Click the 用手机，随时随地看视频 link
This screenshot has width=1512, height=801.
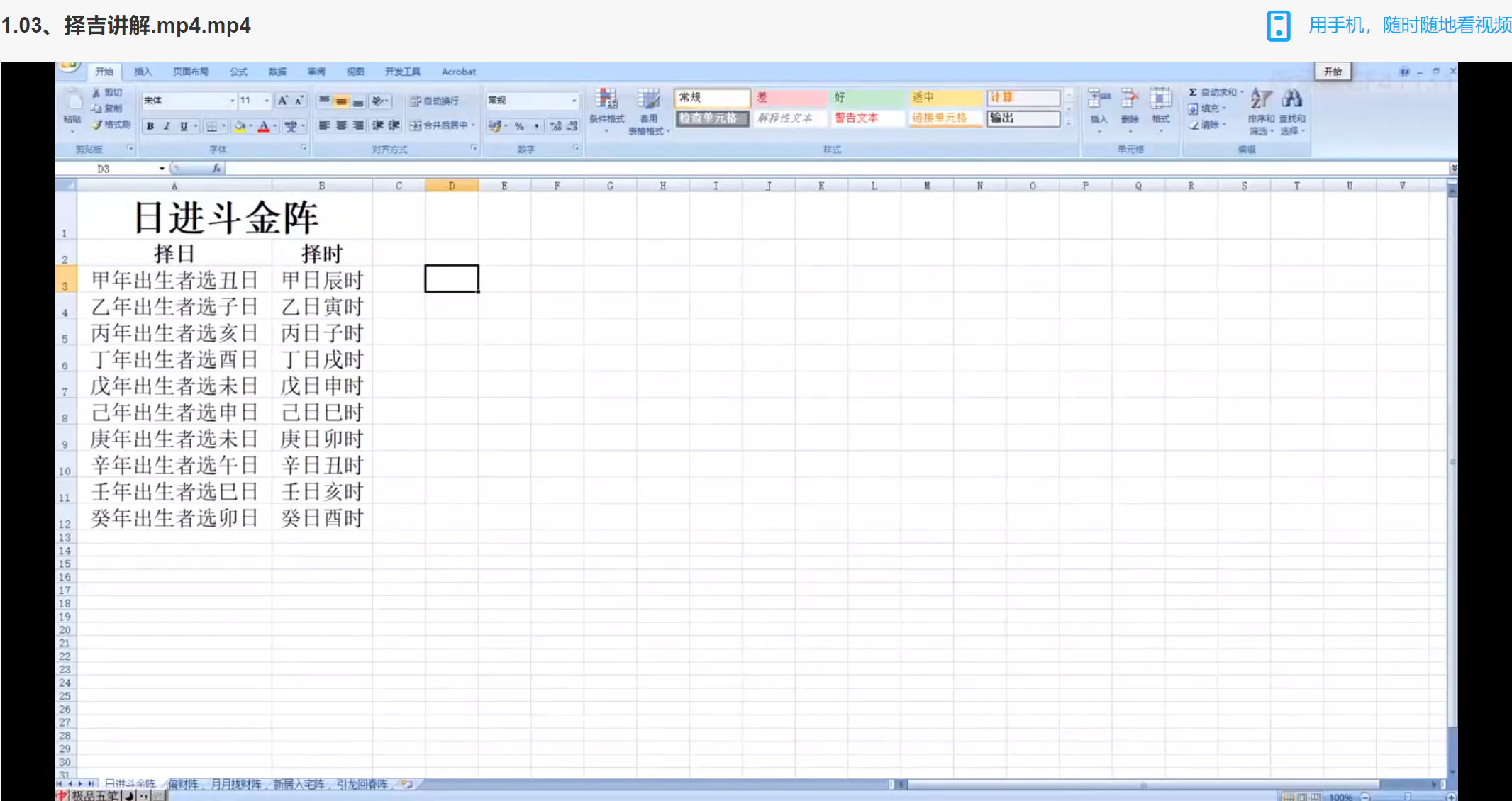pos(1408,26)
